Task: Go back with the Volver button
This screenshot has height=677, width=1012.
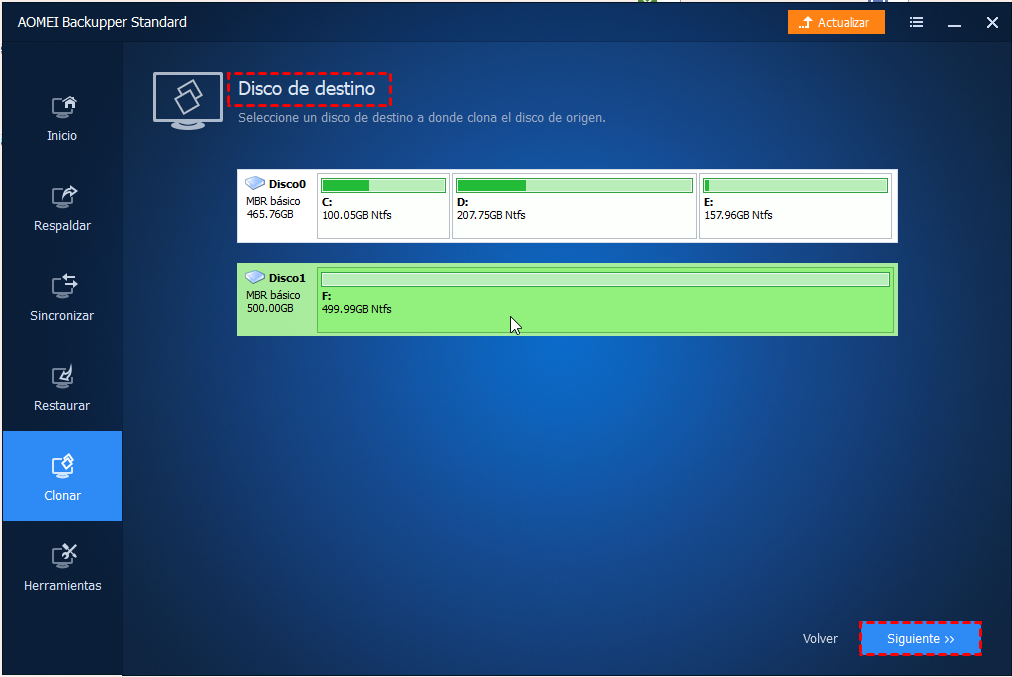Action: 820,639
